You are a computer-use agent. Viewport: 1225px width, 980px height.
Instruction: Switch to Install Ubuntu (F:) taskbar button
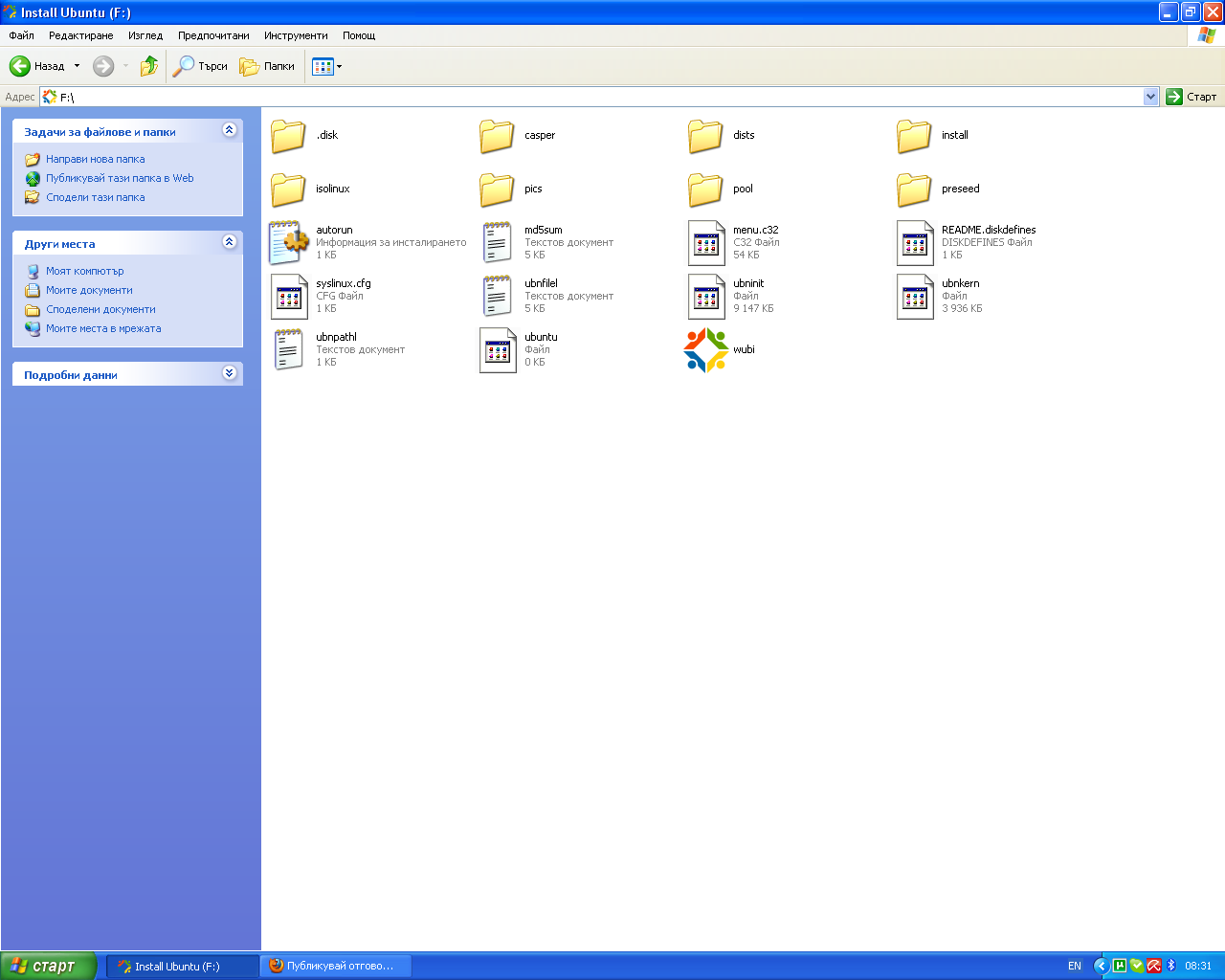(x=182, y=967)
